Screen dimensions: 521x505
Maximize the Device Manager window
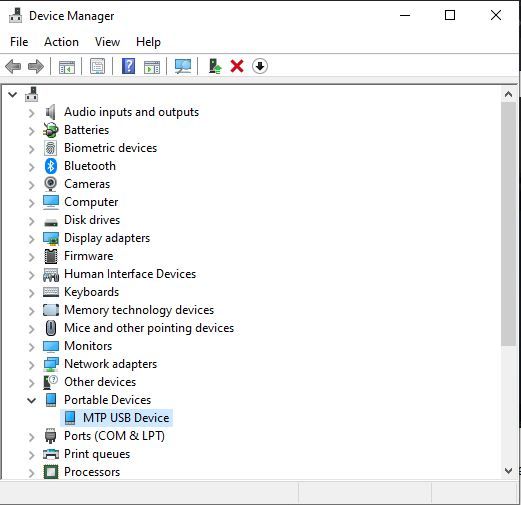click(450, 15)
